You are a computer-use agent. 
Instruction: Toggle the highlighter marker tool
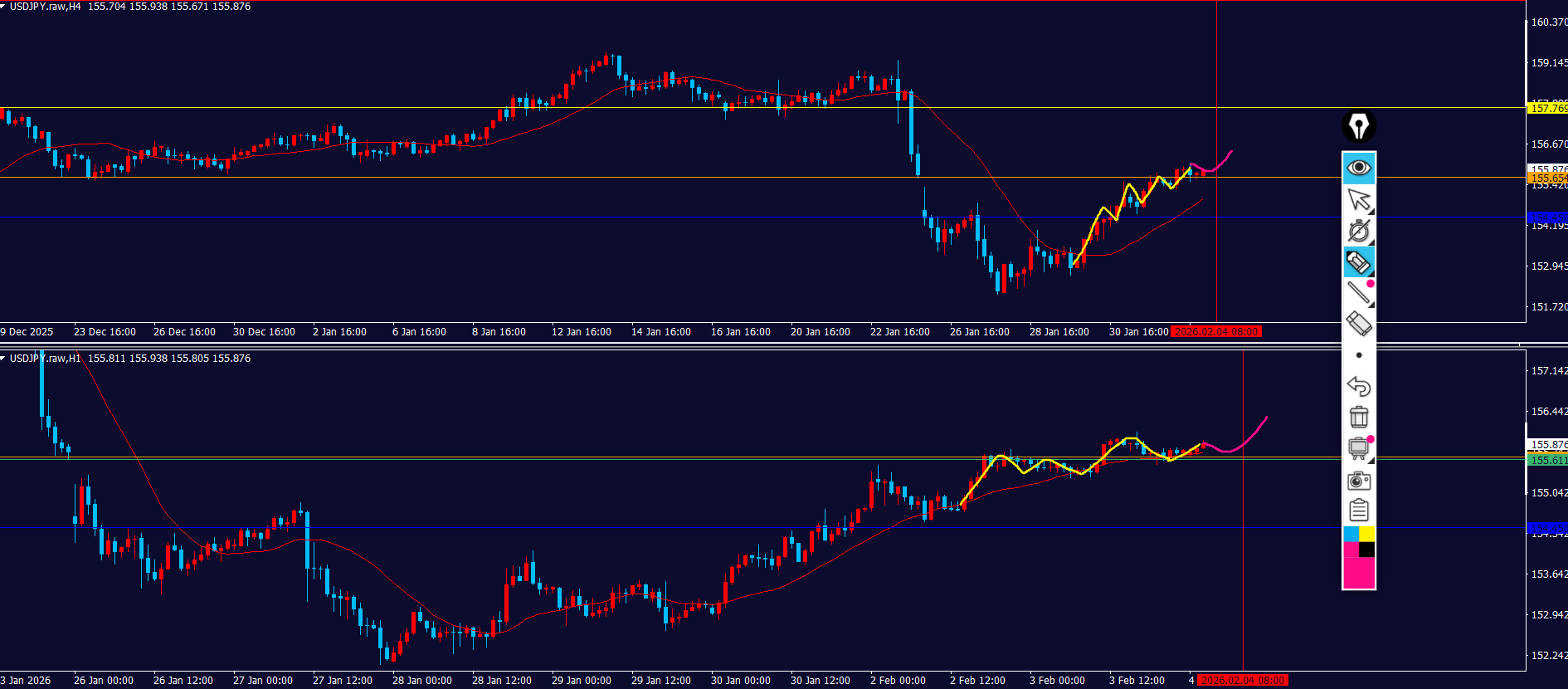point(1358,262)
